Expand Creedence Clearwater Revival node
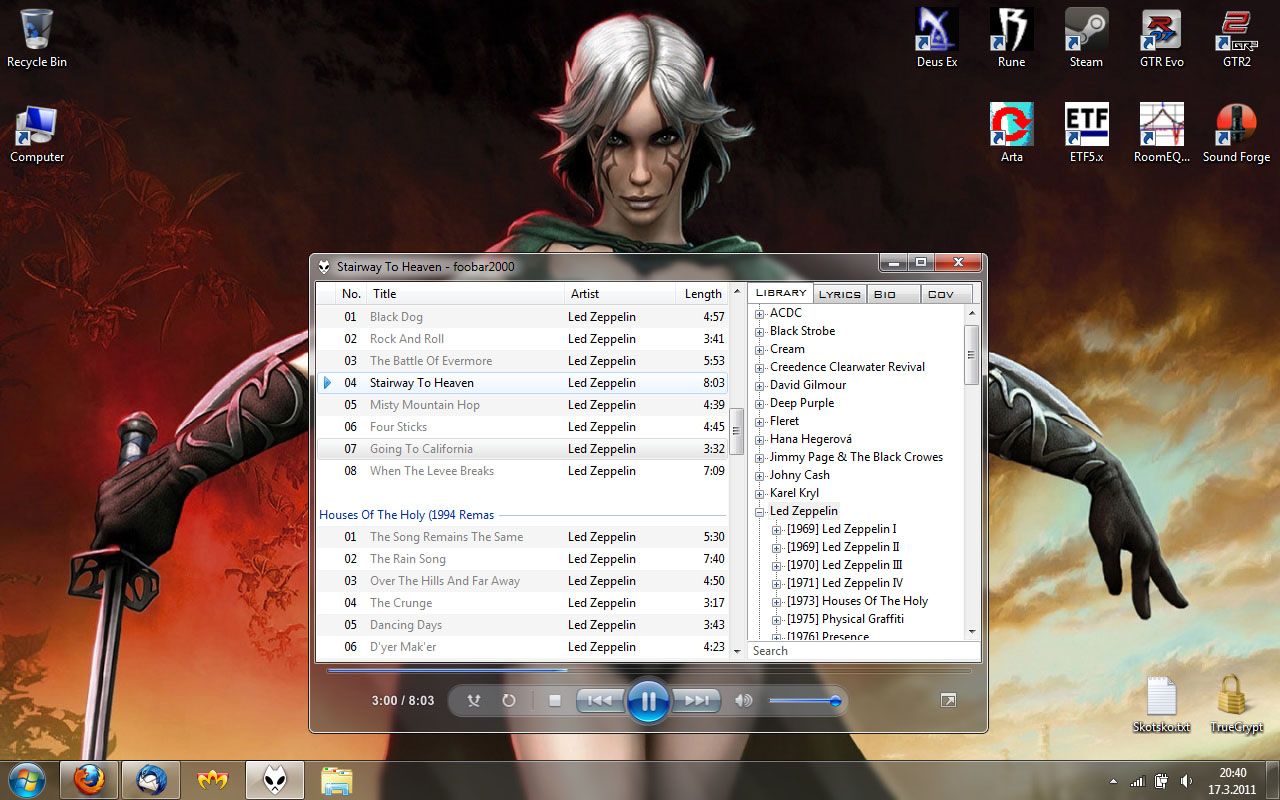The height and width of the screenshot is (800, 1280). [x=760, y=368]
